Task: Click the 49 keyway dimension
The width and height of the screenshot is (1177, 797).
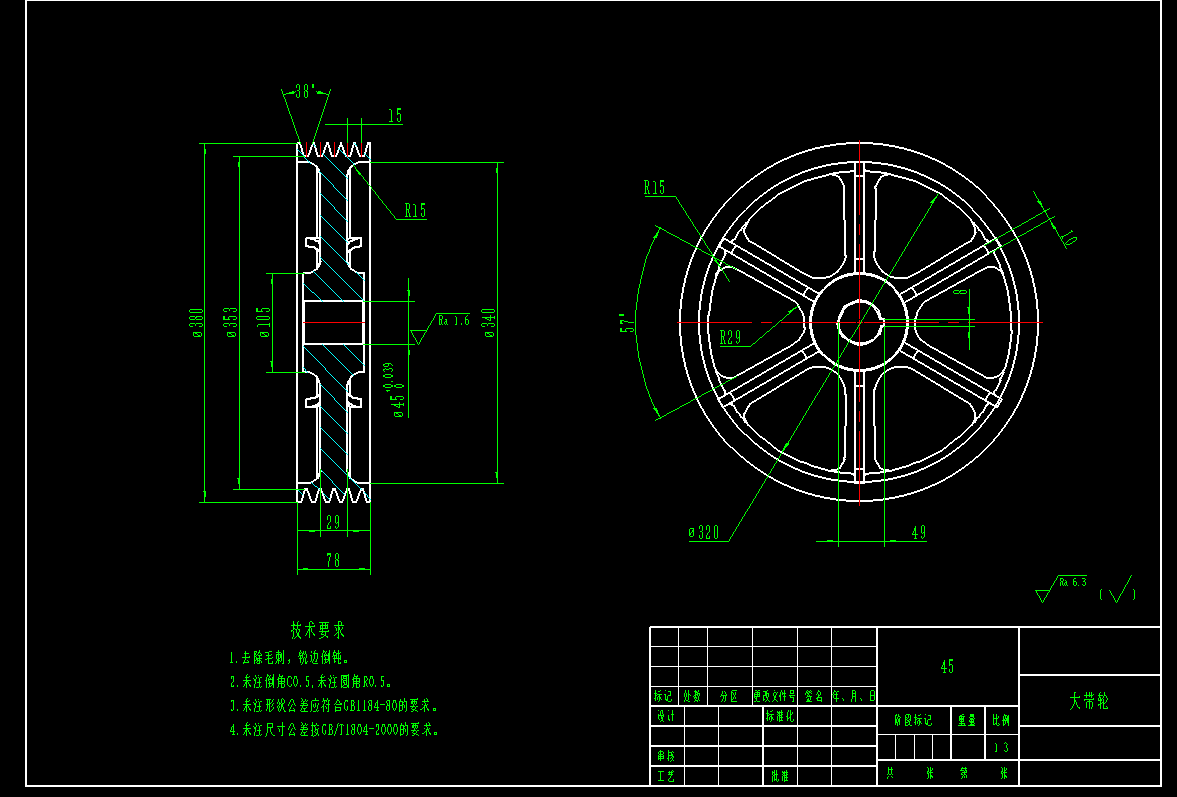Action: [919, 532]
